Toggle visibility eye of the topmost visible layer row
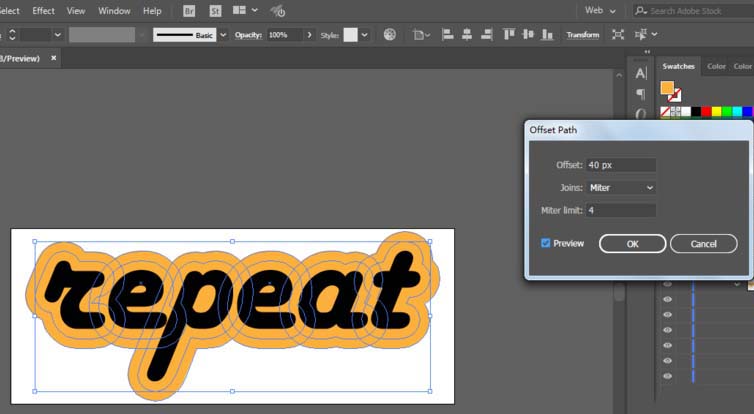 tap(667, 285)
